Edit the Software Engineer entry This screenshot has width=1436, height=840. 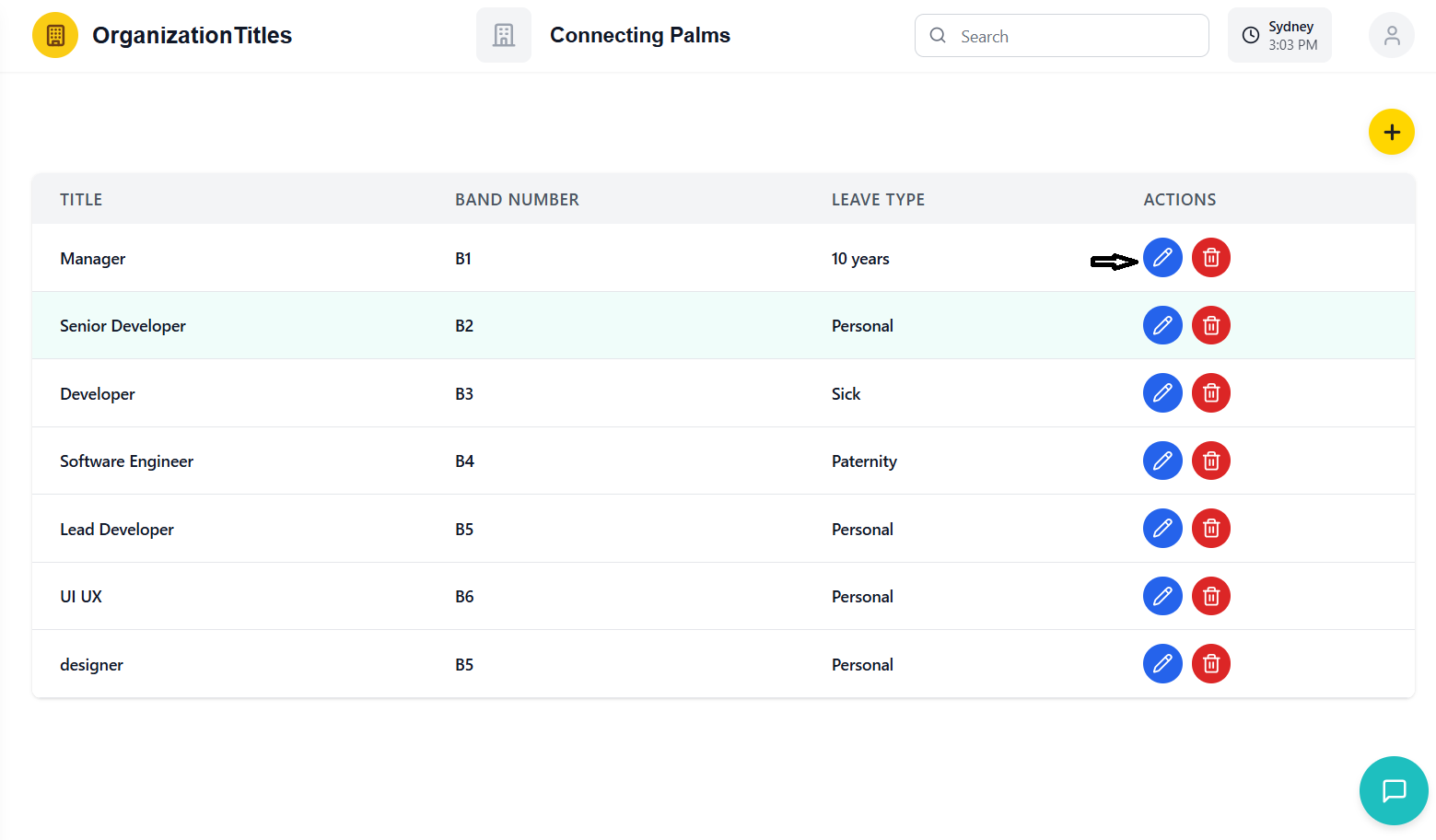pyautogui.click(x=1162, y=461)
